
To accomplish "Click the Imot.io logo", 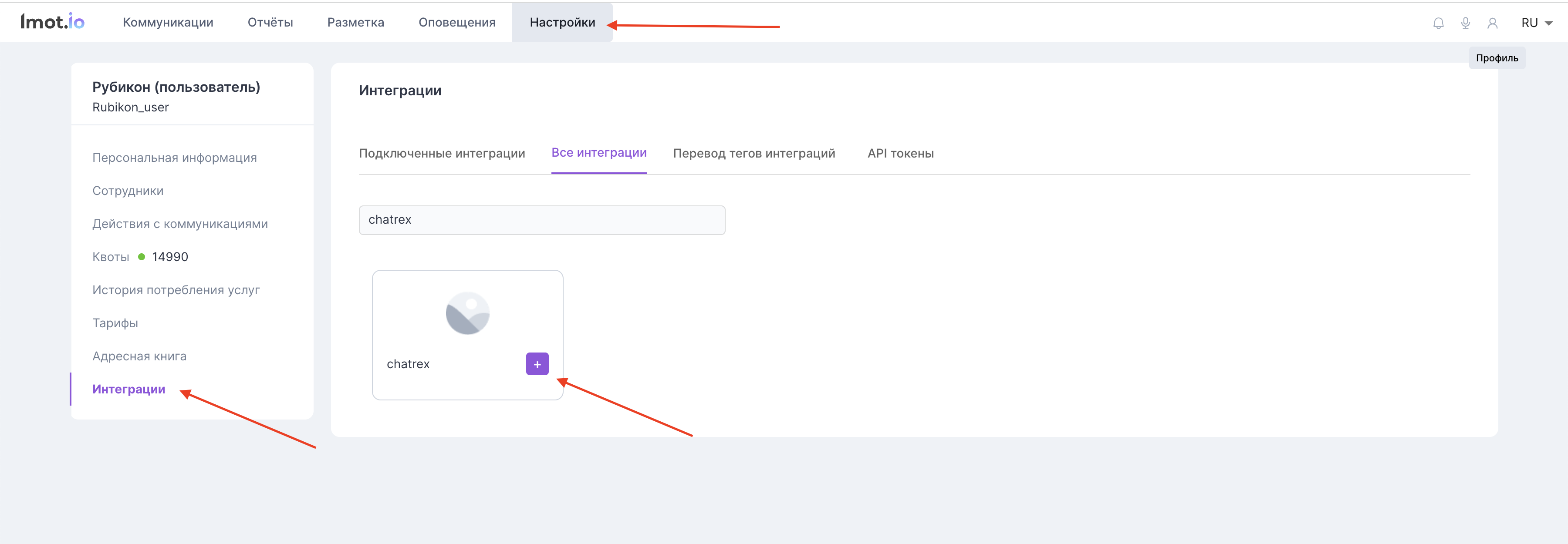I will [x=52, y=22].
